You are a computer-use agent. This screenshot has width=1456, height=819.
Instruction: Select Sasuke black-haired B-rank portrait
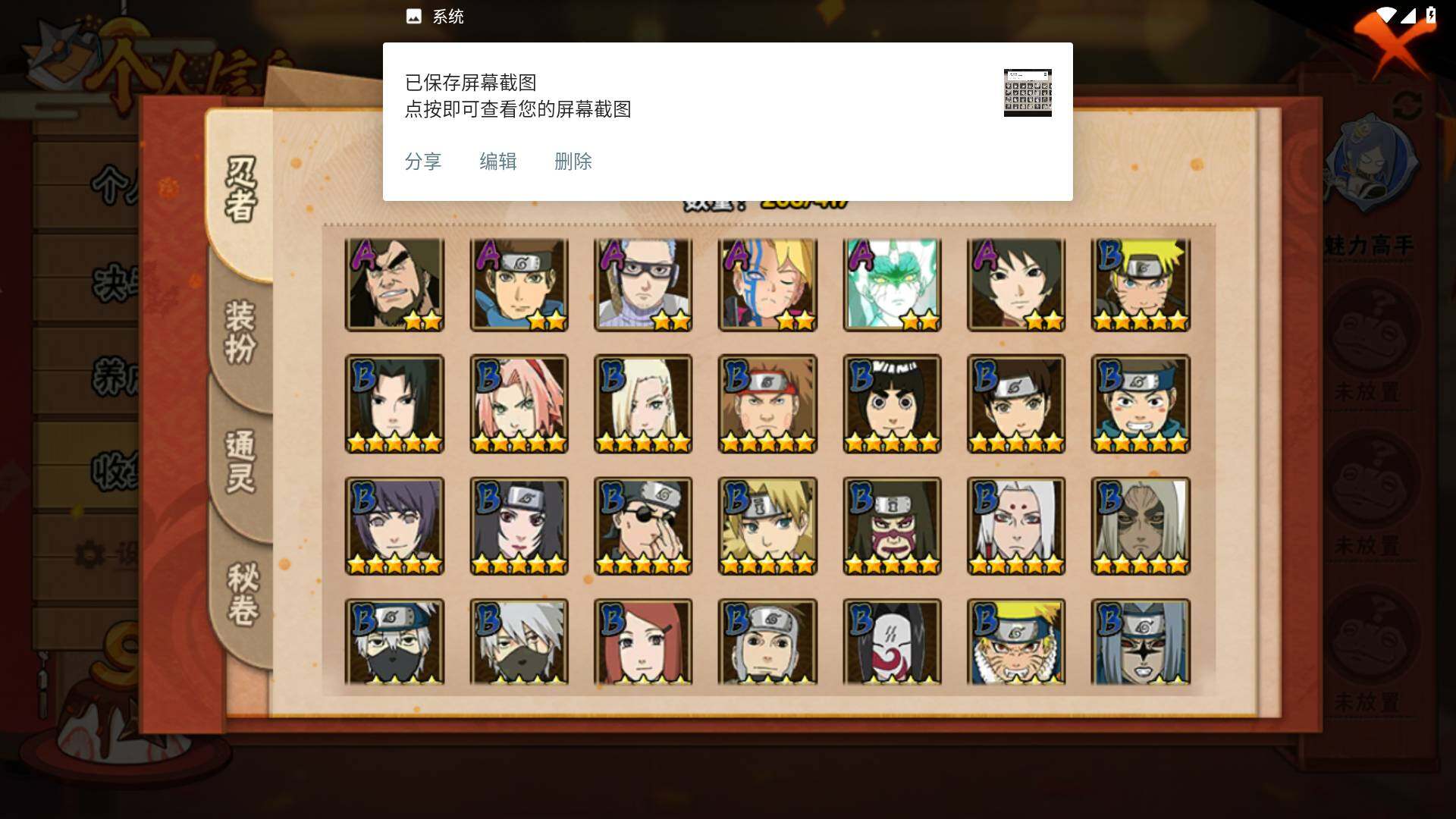point(394,403)
